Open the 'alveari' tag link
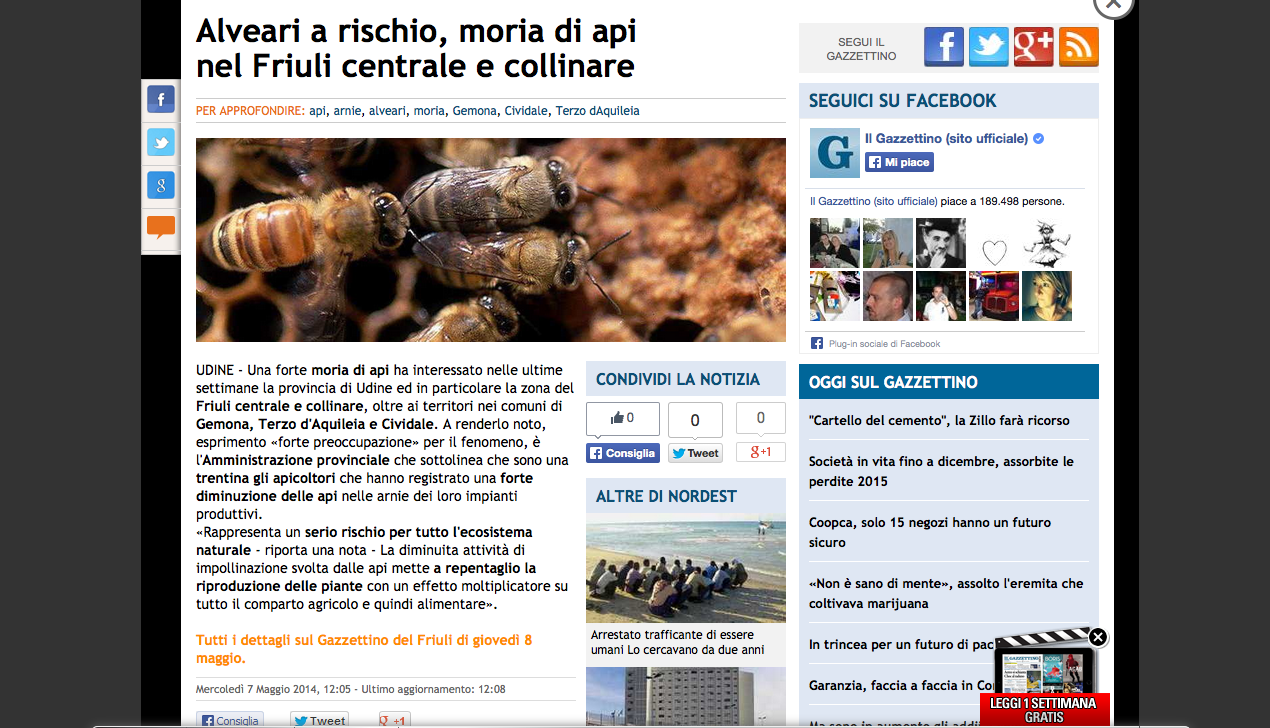This screenshot has width=1270, height=728. click(x=388, y=111)
